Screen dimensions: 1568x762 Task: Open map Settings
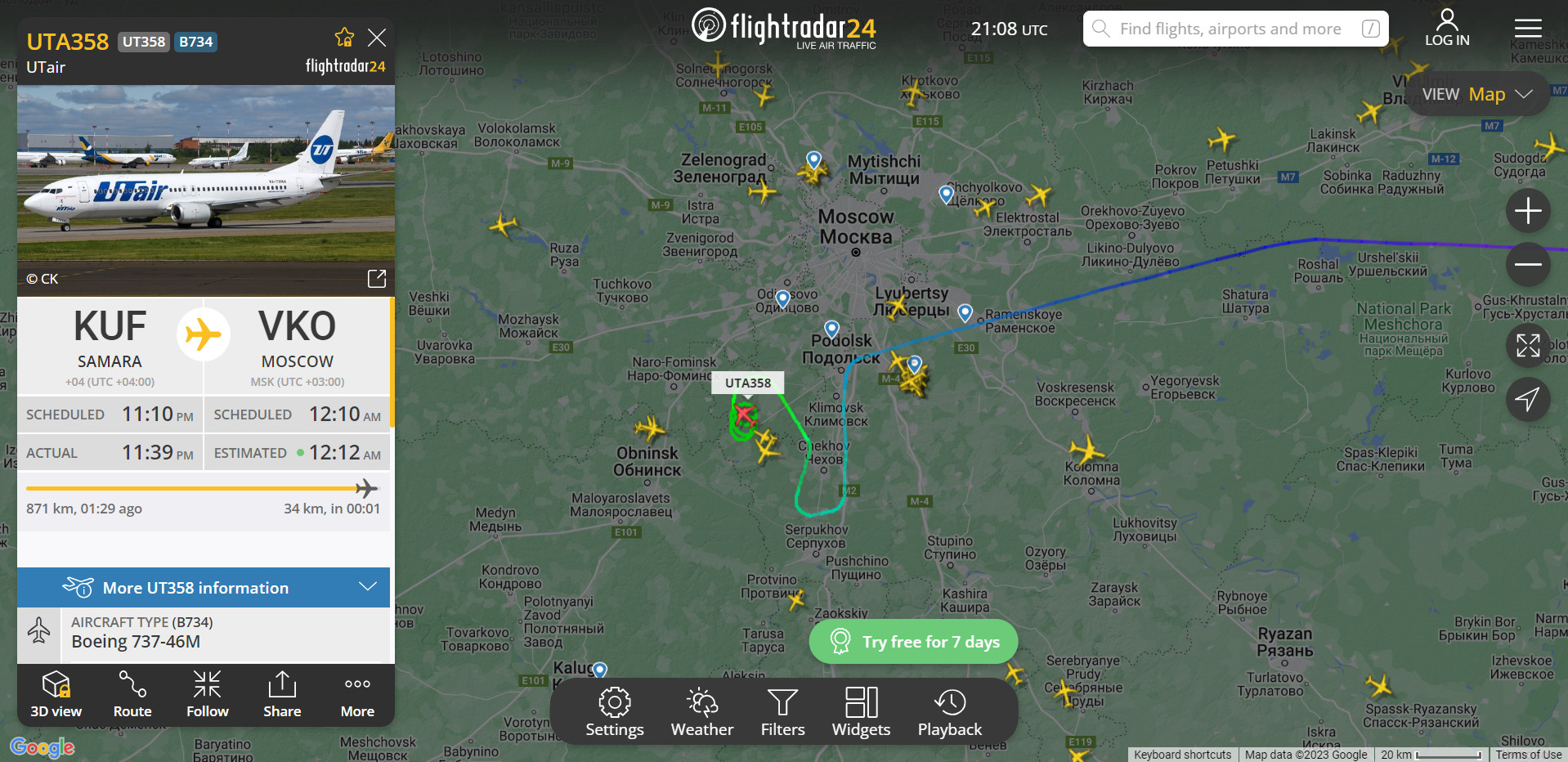pos(615,712)
